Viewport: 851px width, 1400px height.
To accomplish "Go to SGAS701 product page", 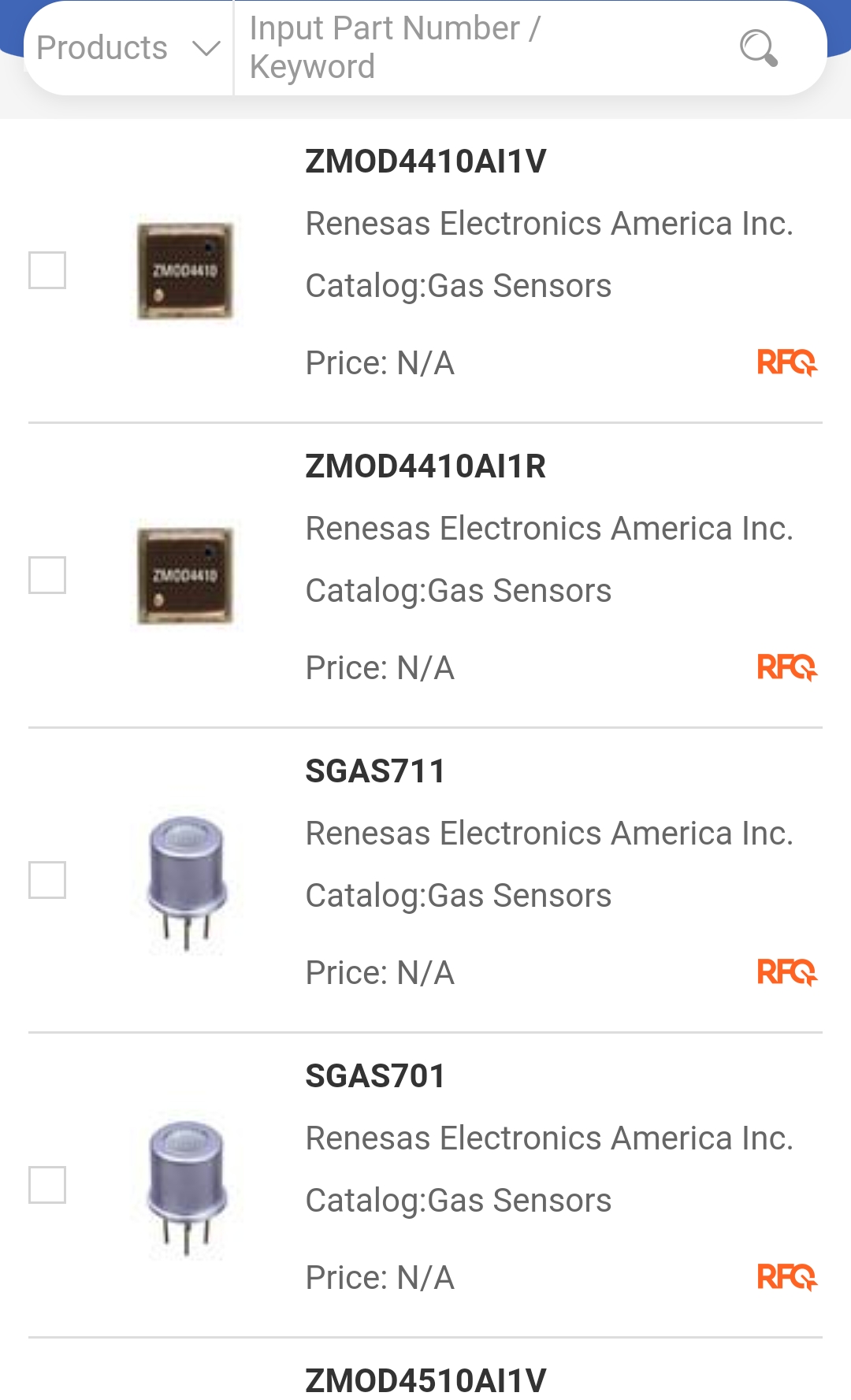I will (x=375, y=1076).
